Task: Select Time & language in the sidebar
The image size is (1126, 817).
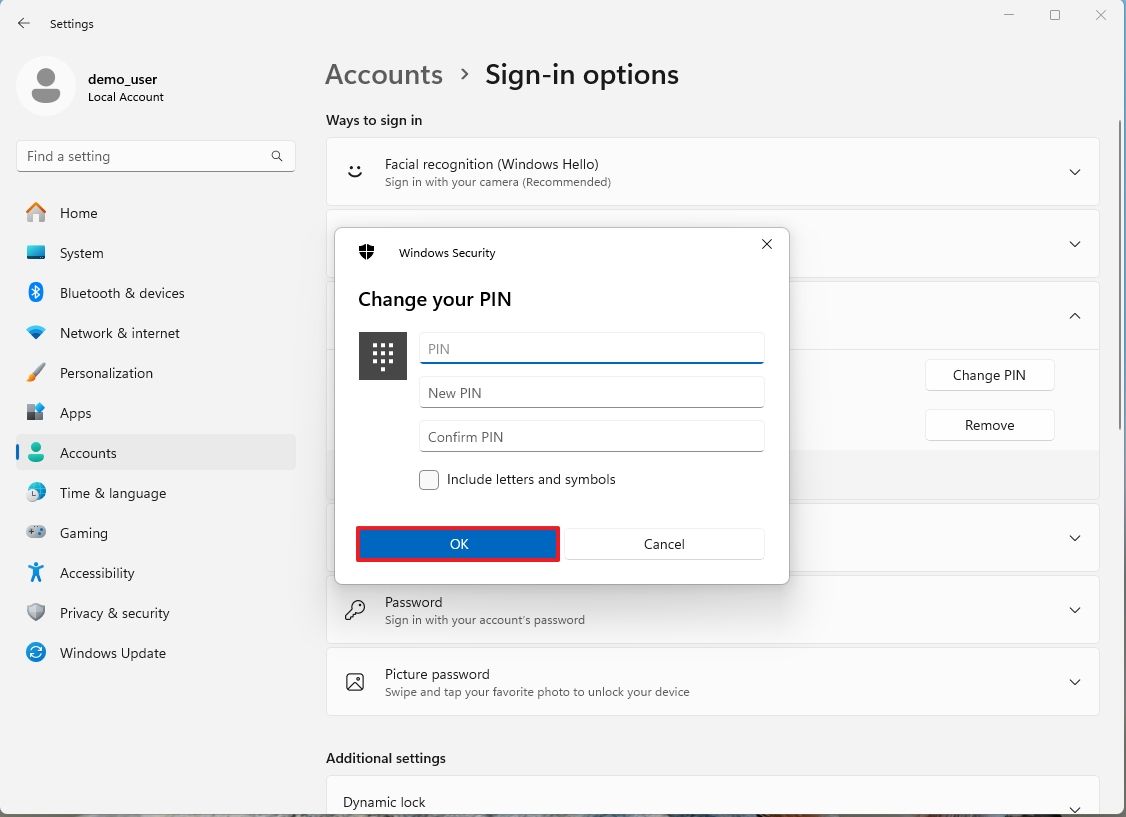Action: pos(113,493)
